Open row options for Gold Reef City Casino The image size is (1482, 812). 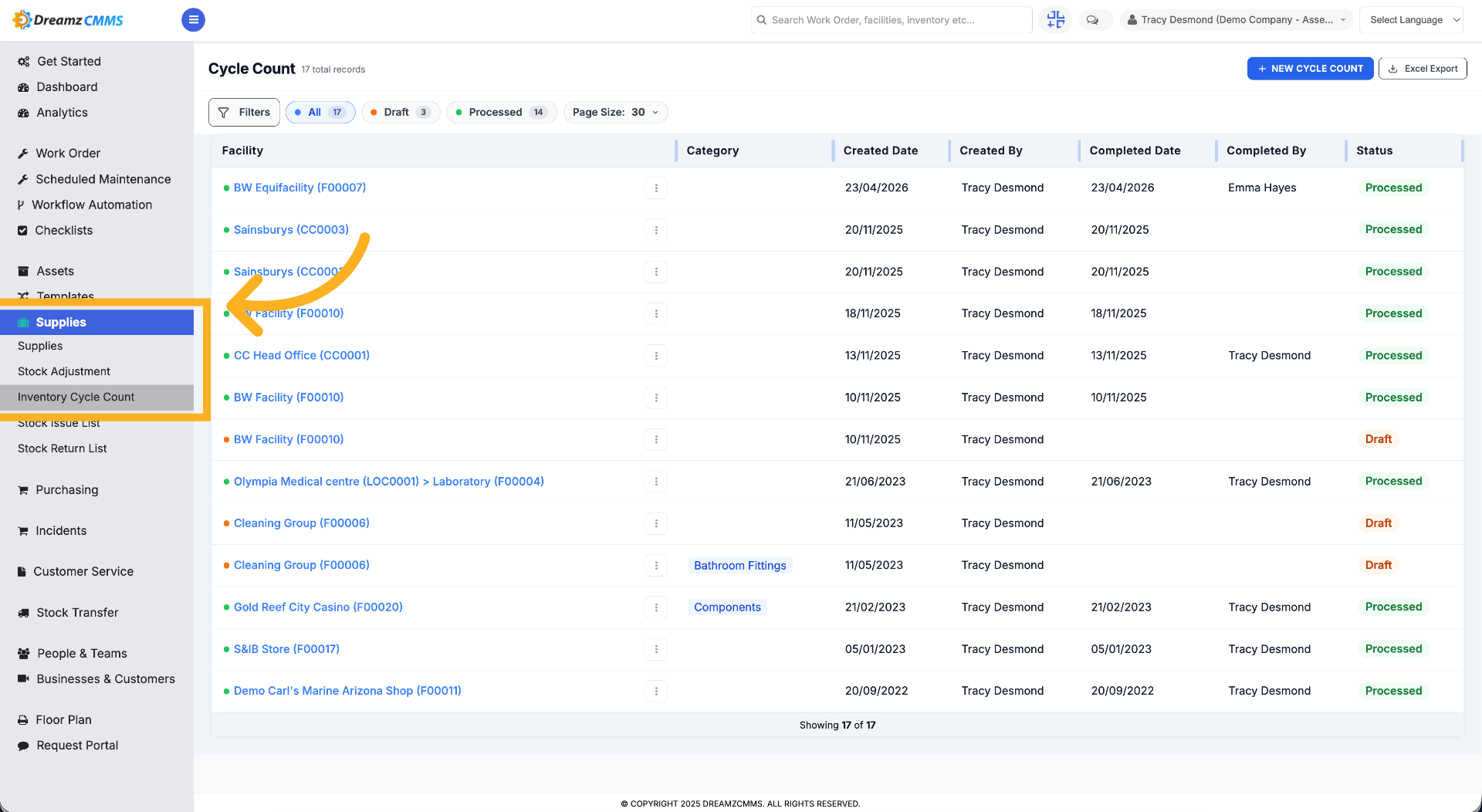656,607
